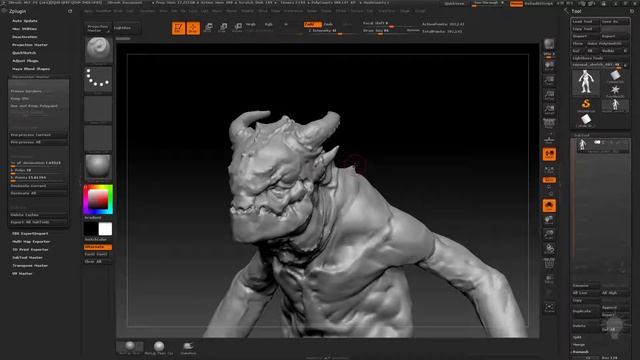Expand the Misc Utilities plugin section
This screenshot has height=360, width=640.
click(x=24, y=29)
